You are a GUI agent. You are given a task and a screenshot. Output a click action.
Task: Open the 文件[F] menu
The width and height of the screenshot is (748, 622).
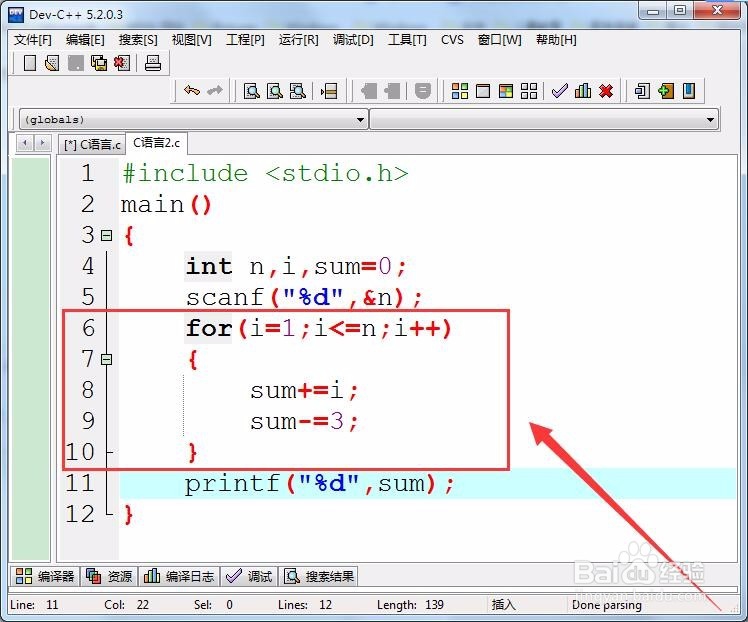[x=32, y=40]
